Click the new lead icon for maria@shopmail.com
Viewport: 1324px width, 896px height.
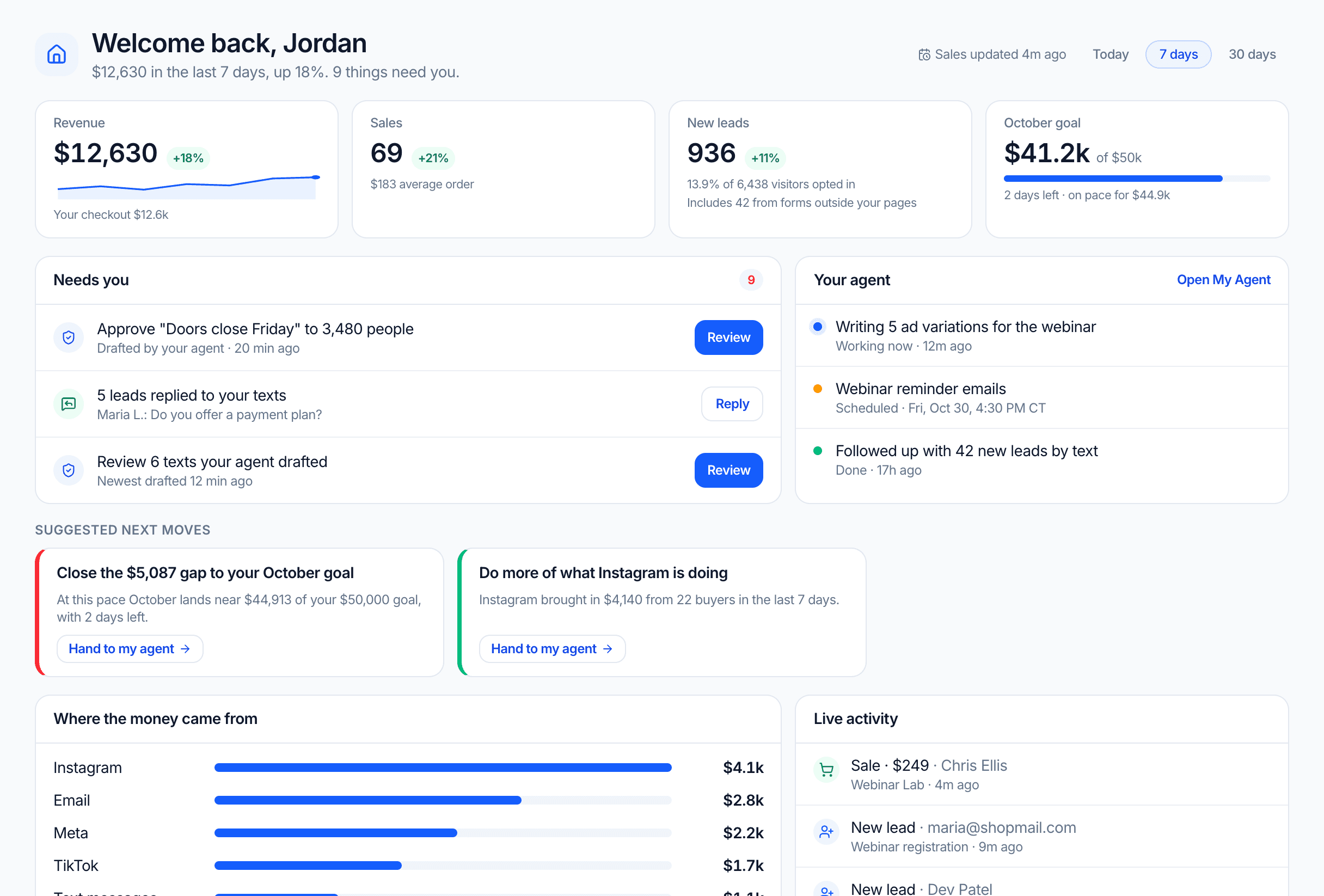(x=826, y=832)
